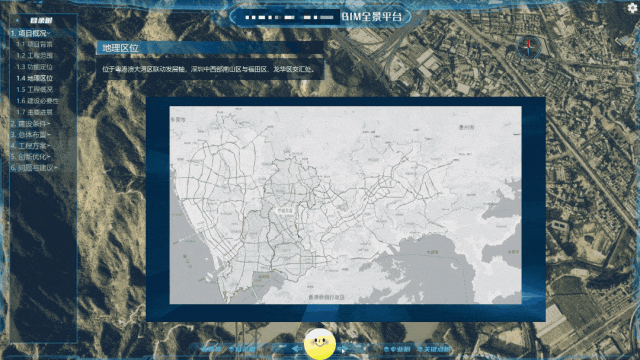Toggle the 关键点树 option
Viewport: 640px width, 360px height.
coord(434,349)
